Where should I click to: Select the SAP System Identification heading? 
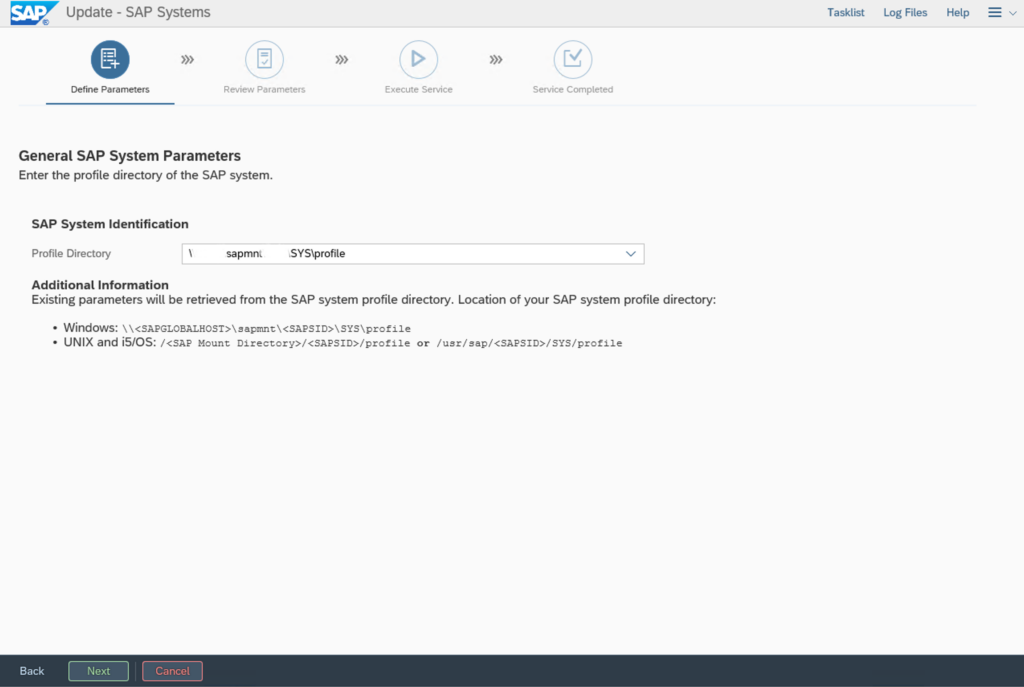pos(110,224)
